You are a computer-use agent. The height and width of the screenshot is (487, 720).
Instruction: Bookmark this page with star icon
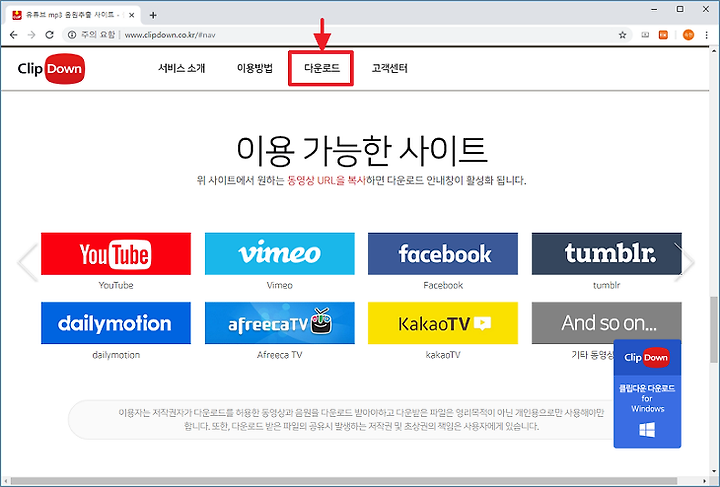[622, 35]
